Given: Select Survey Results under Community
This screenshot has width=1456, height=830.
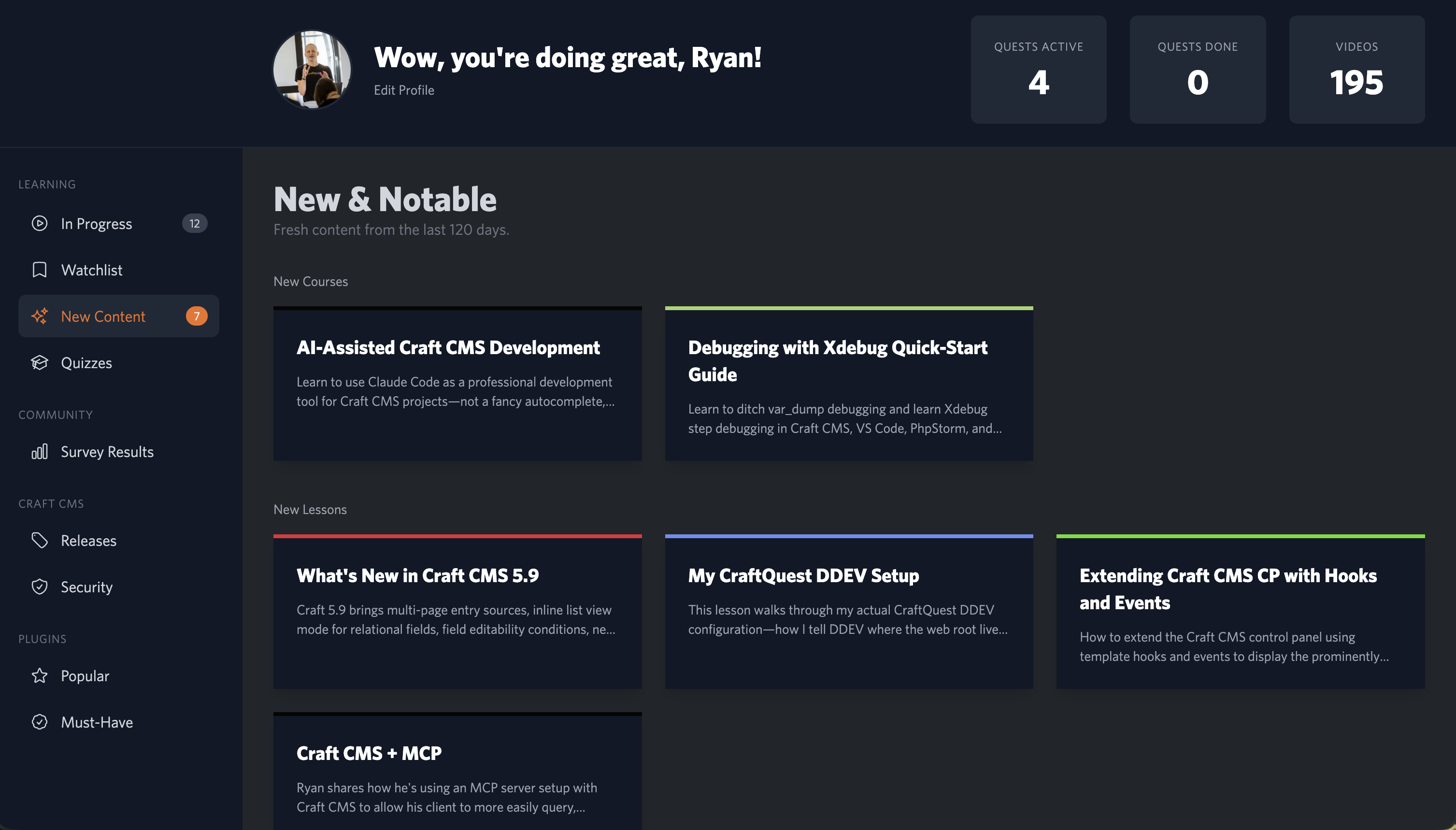Looking at the screenshot, I should click(107, 452).
